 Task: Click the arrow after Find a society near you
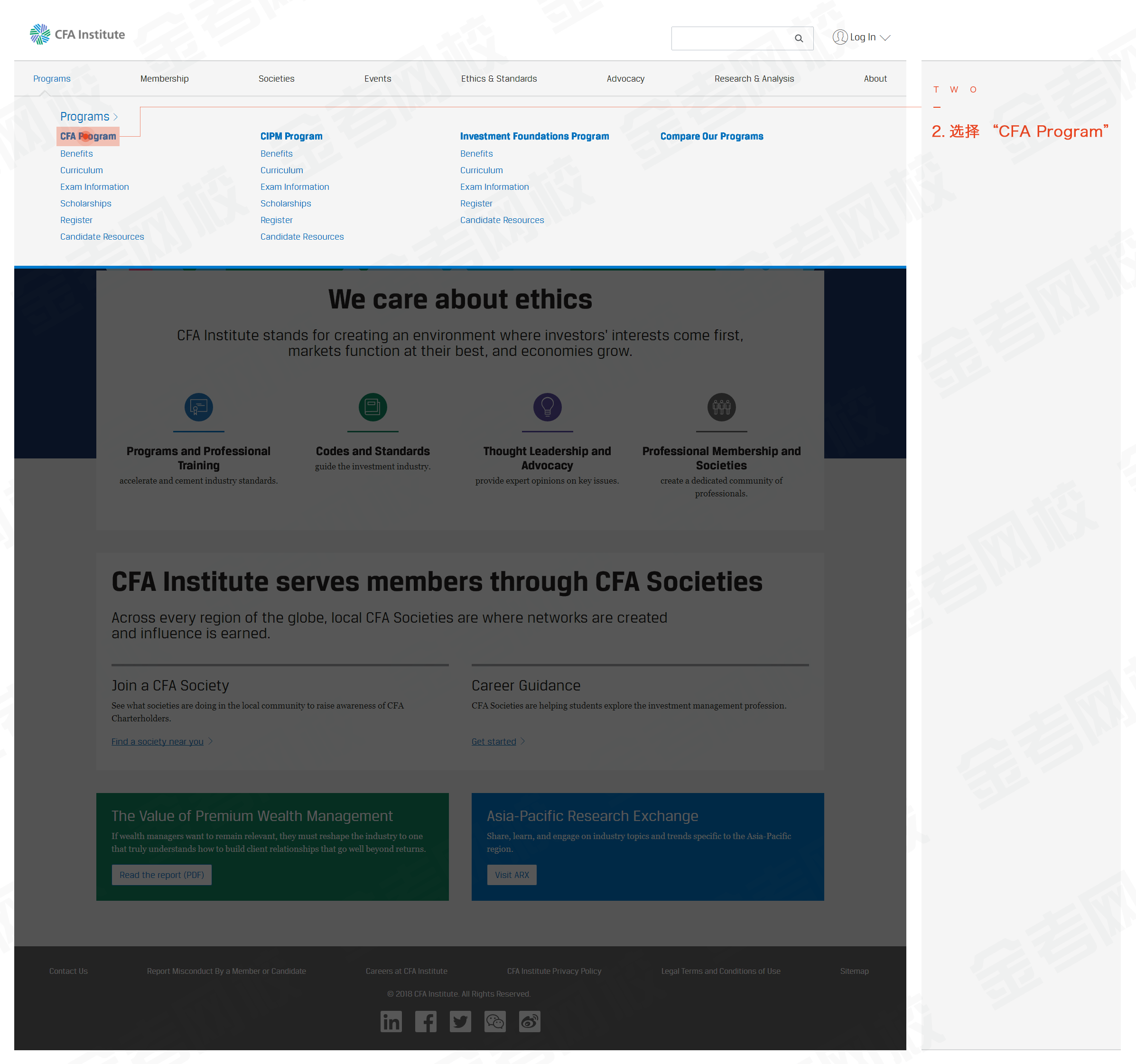[x=210, y=741]
